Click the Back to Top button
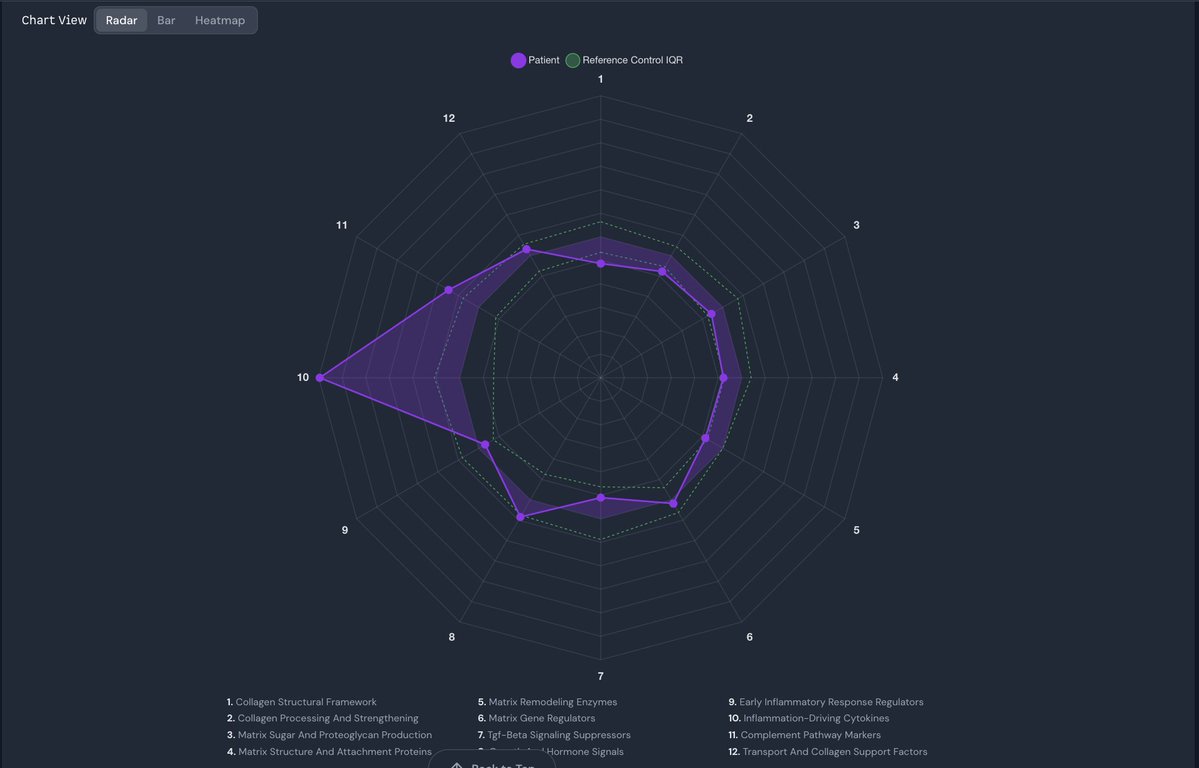This screenshot has height=768, width=1199. 492,761
